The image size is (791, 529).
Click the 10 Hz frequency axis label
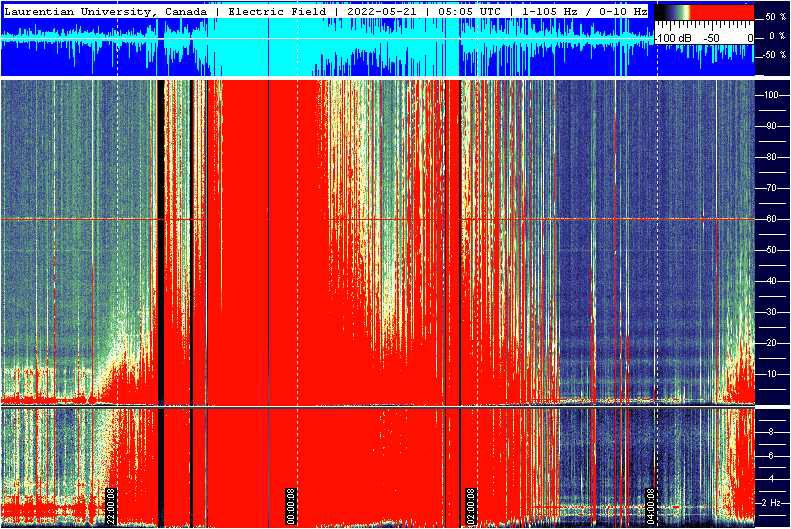pyautogui.click(x=771, y=374)
